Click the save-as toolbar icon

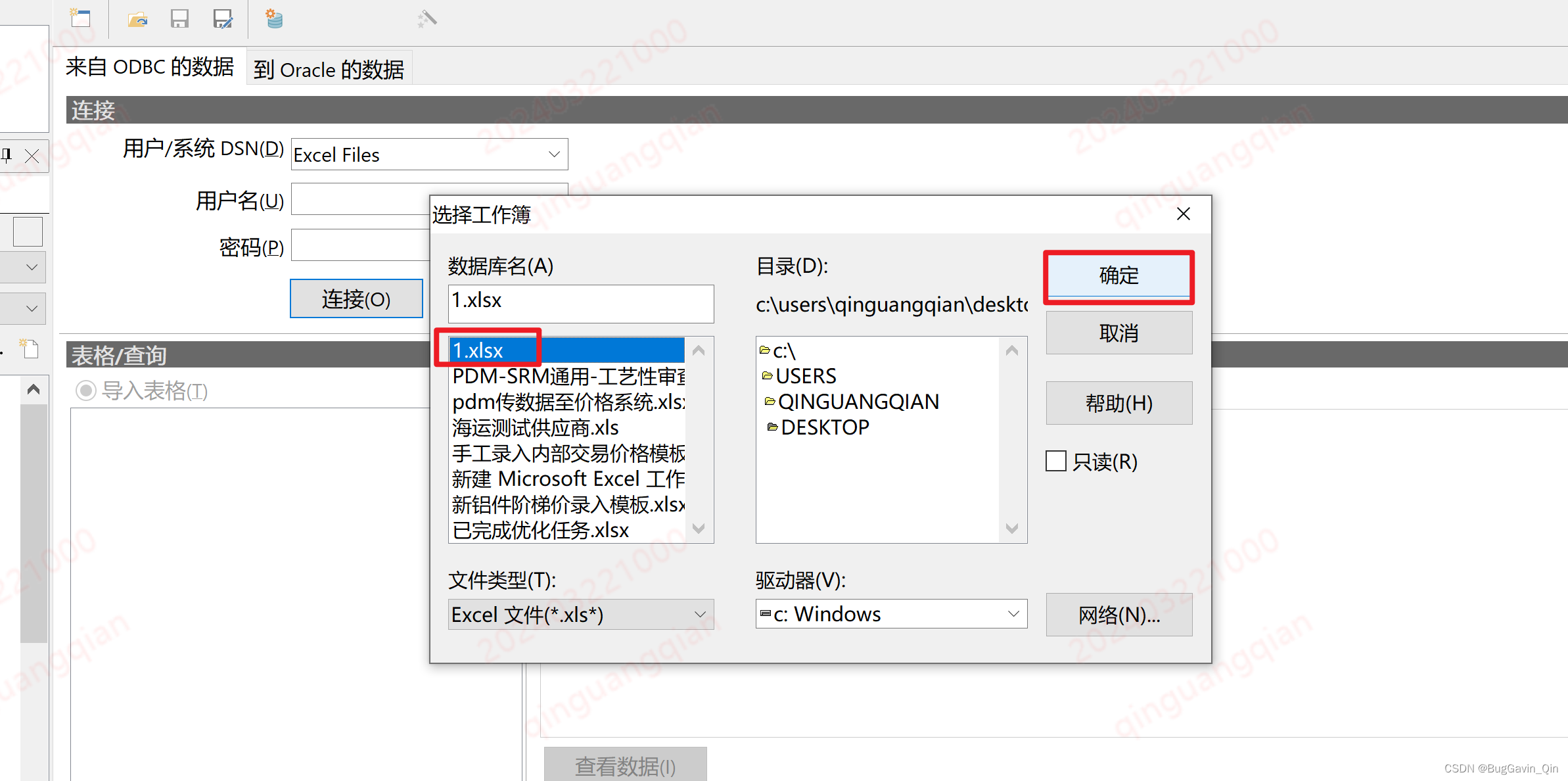pos(223,18)
